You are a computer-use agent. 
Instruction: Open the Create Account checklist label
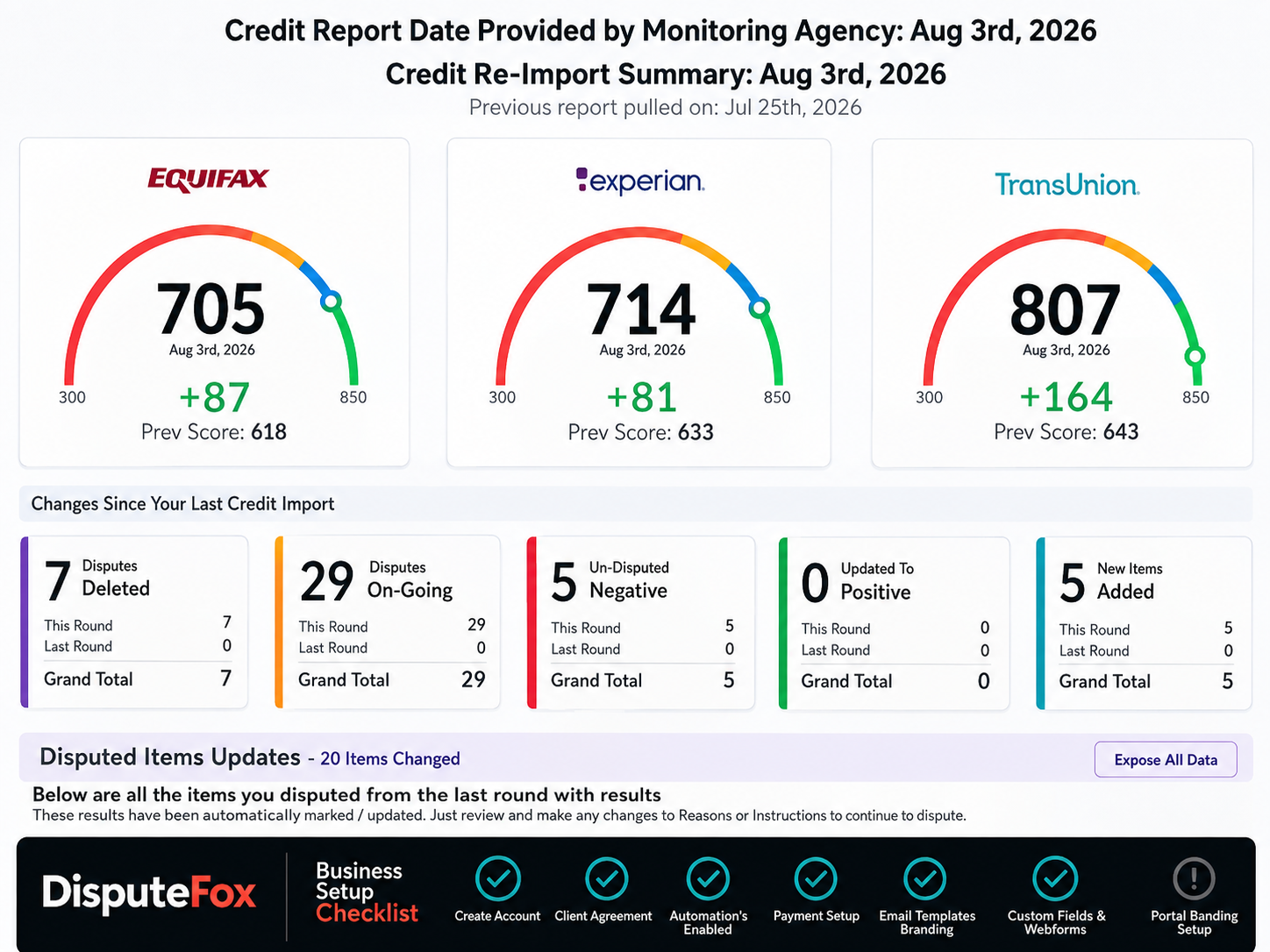pyautogui.click(x=497, y=916)
